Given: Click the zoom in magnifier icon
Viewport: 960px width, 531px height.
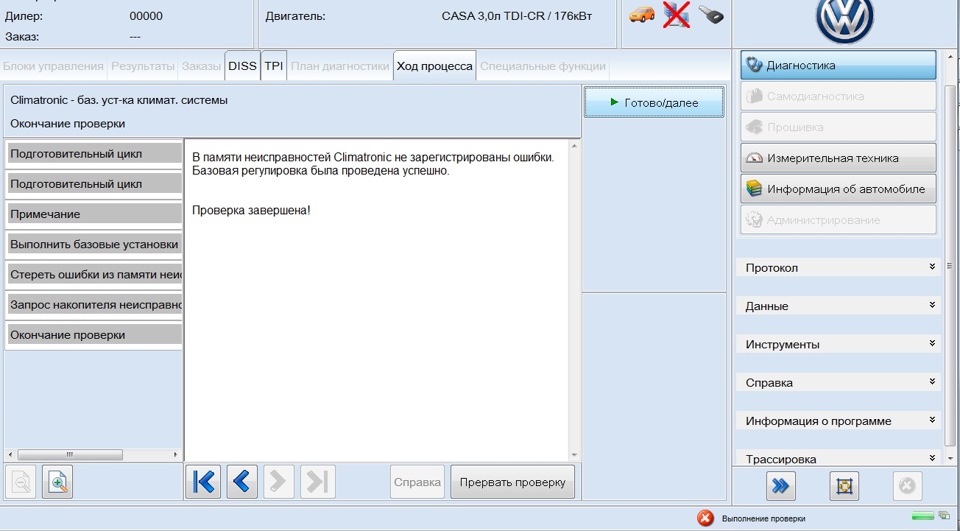Looking at the screenshot, I should (58, 482).
